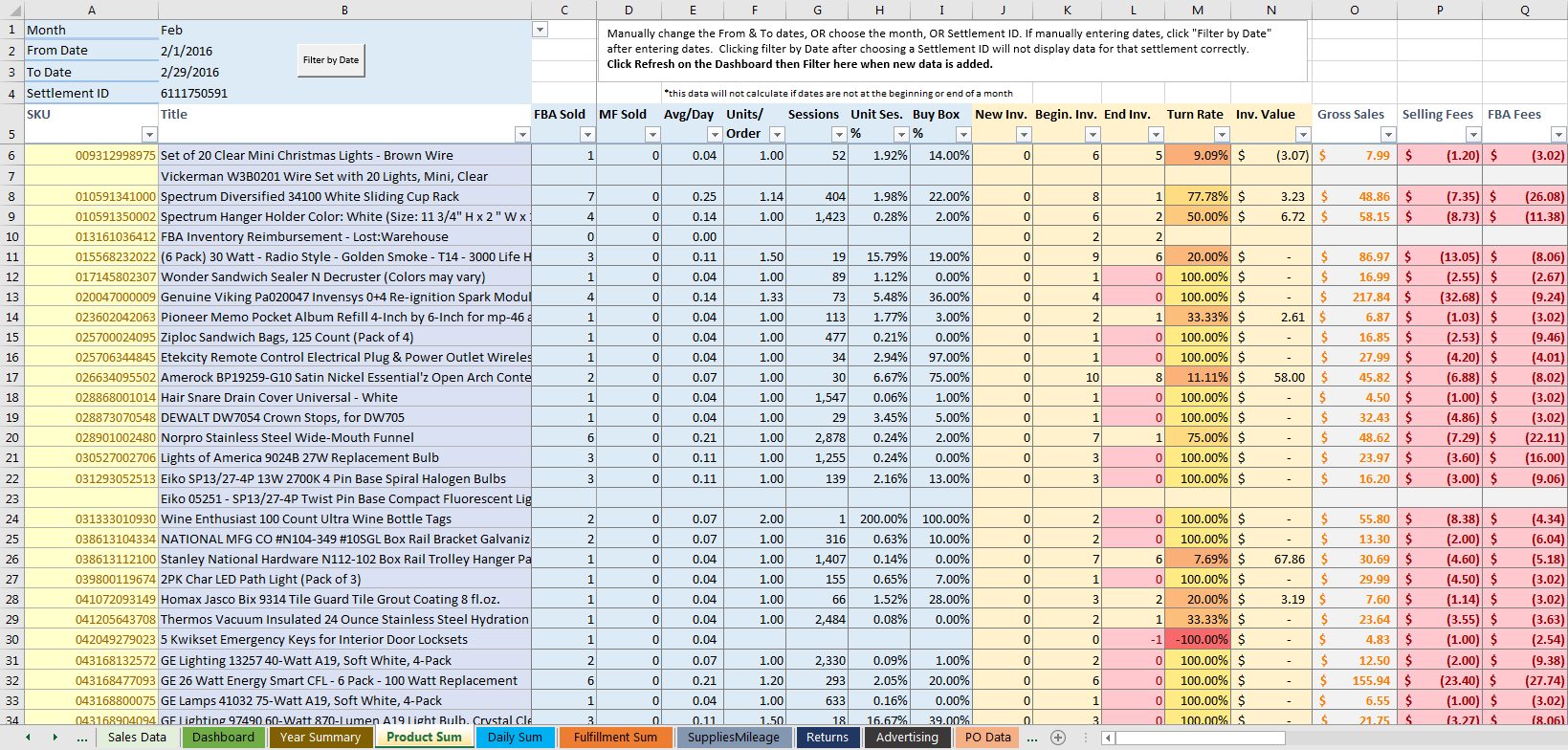Select the Fulfillment Sum tab
This screenshot has height=750, width=1568.
coord(615,738)
